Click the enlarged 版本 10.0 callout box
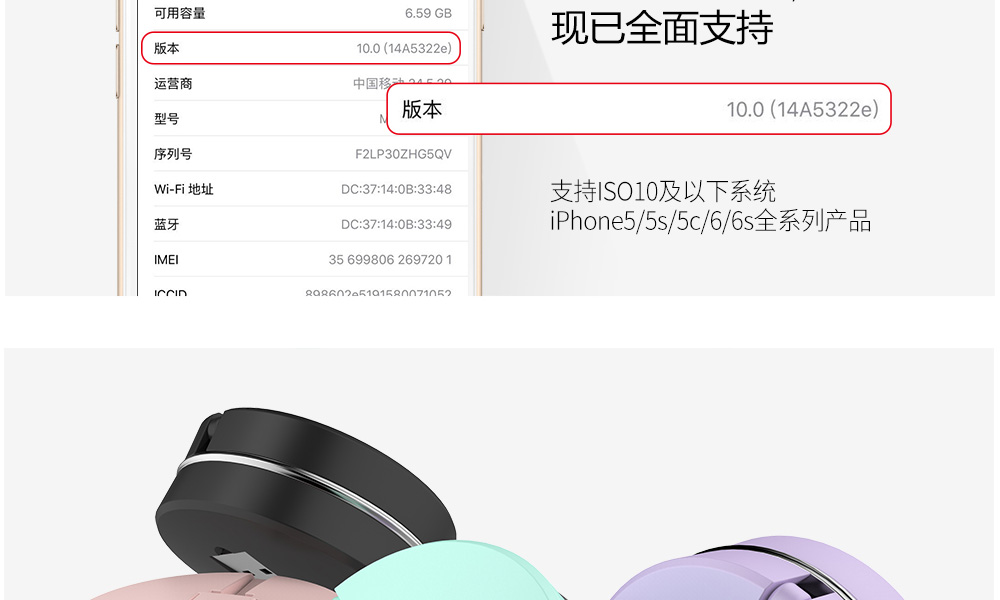1000x600 pixels. [x=638, y=109]
